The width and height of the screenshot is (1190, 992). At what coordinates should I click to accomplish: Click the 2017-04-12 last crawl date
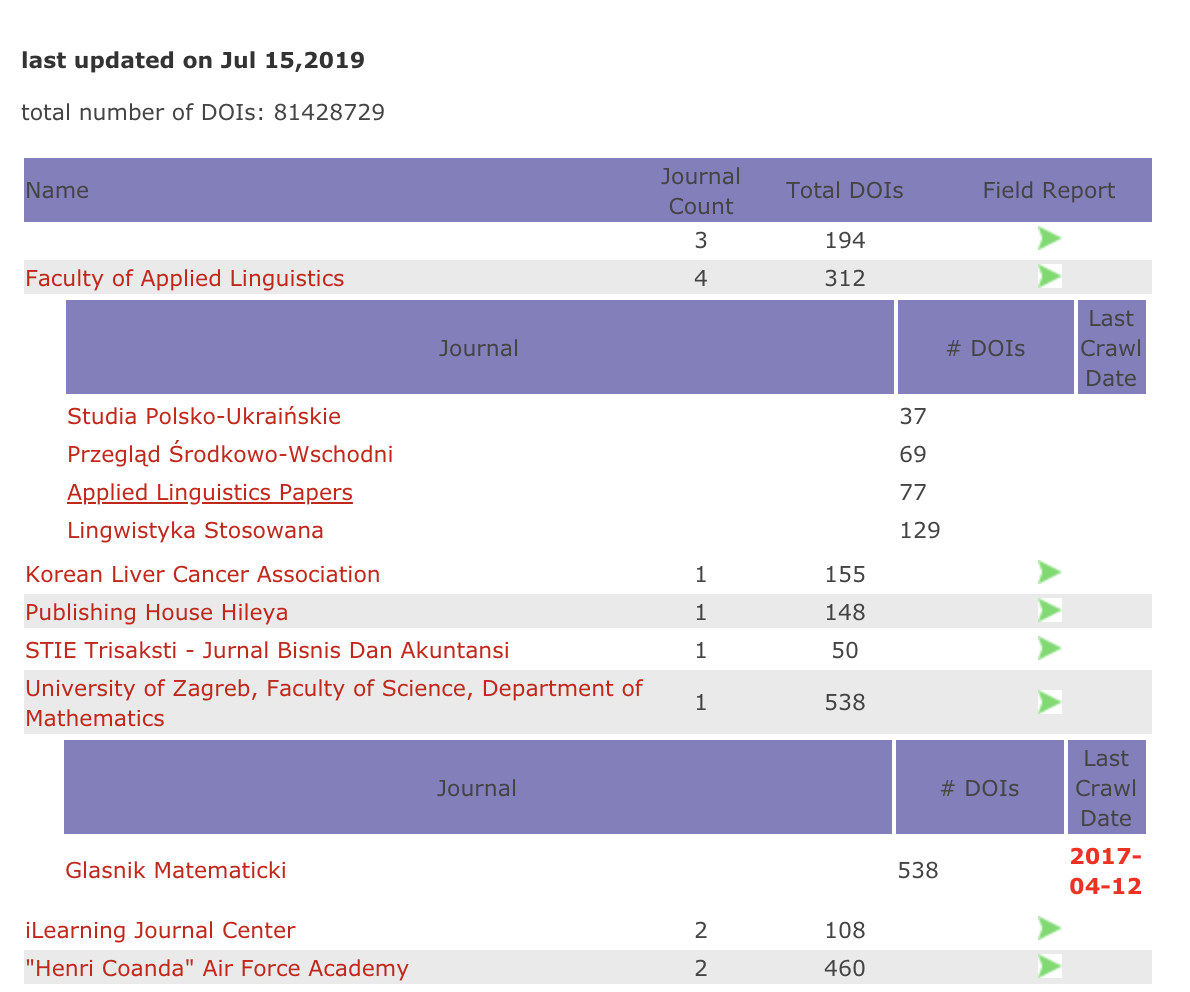pyautogui.click(x=1106, y=870)
